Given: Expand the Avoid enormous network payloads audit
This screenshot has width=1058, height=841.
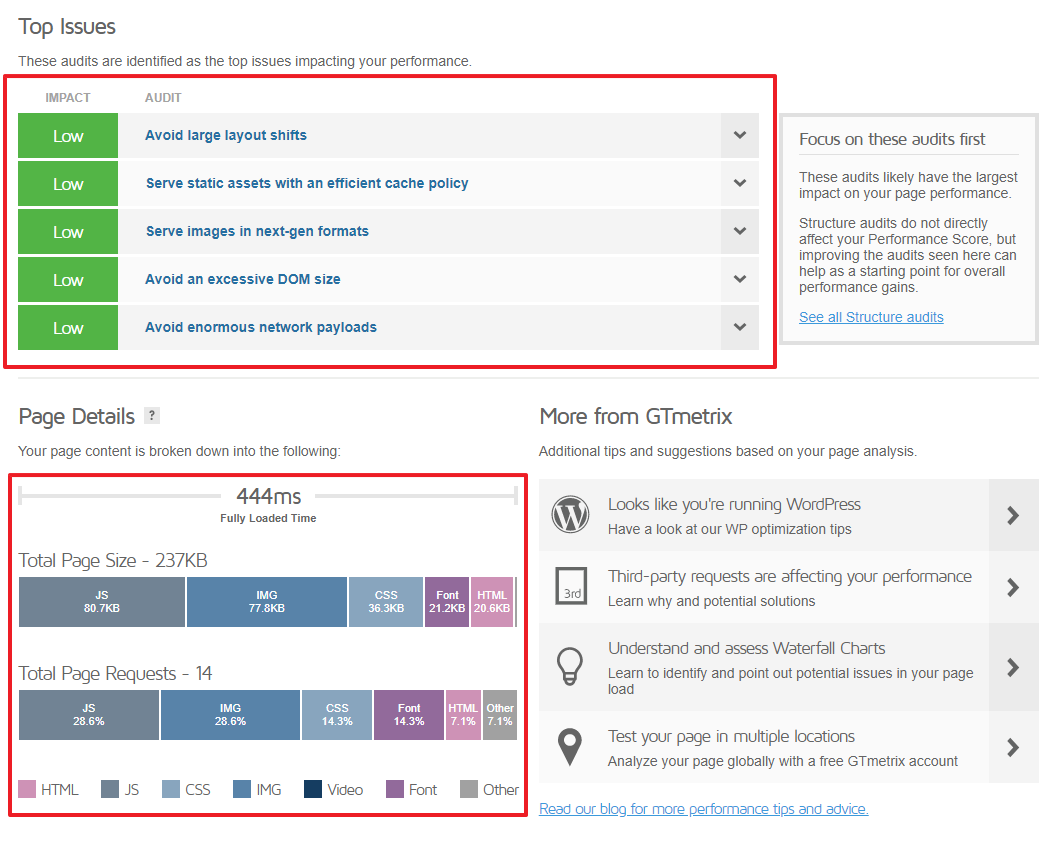Looking at the screenshot, I should pyautogui.click(x=740, y=327).
